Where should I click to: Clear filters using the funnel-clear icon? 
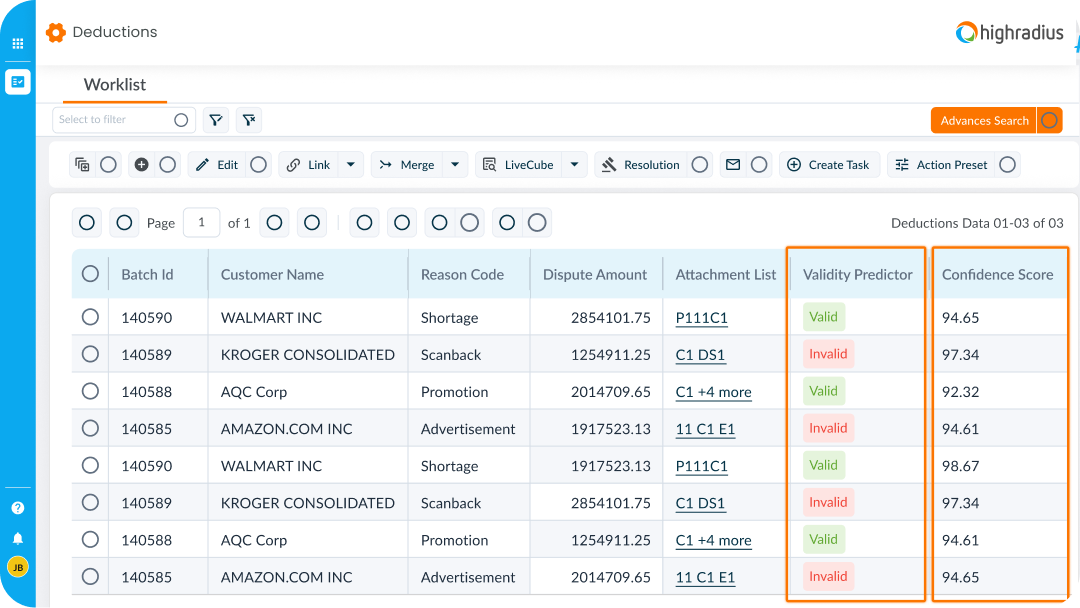[248, 119]
